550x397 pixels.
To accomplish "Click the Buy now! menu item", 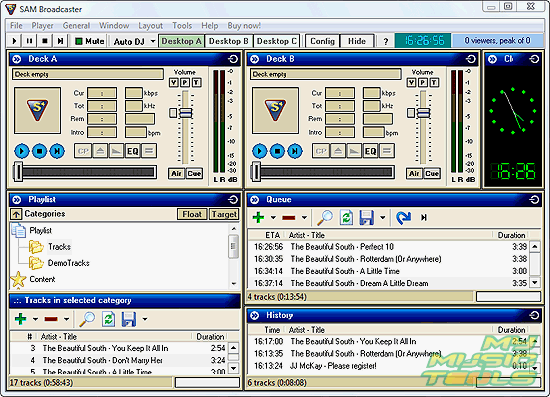I will click(244, 26).
